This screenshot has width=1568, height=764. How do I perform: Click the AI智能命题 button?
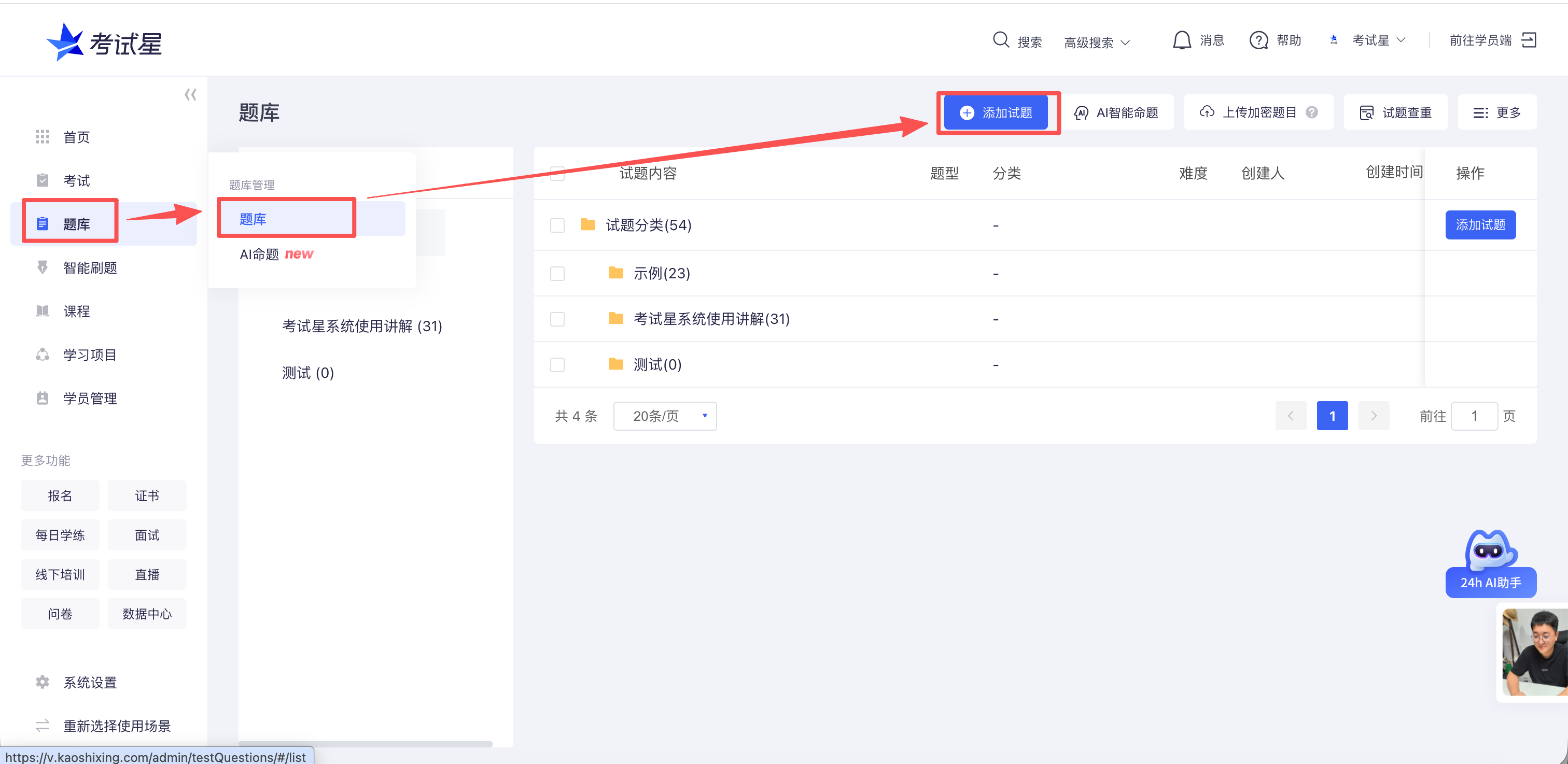point(1117,112)
